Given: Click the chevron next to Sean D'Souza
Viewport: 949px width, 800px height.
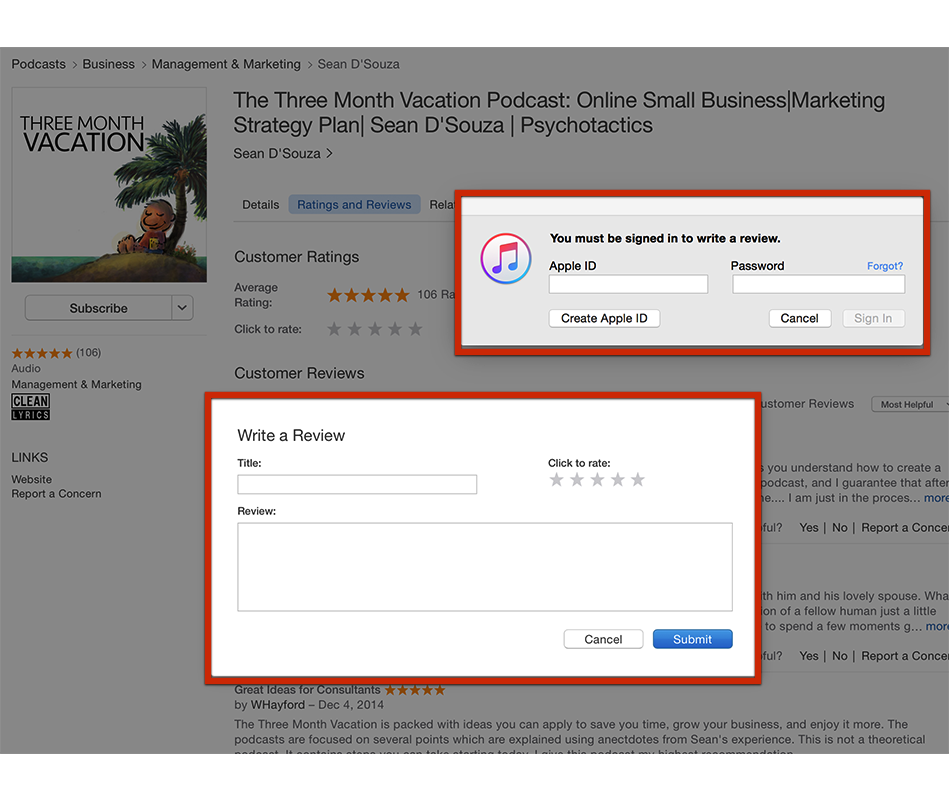Looking at the screenshot, I should [329, 154].
